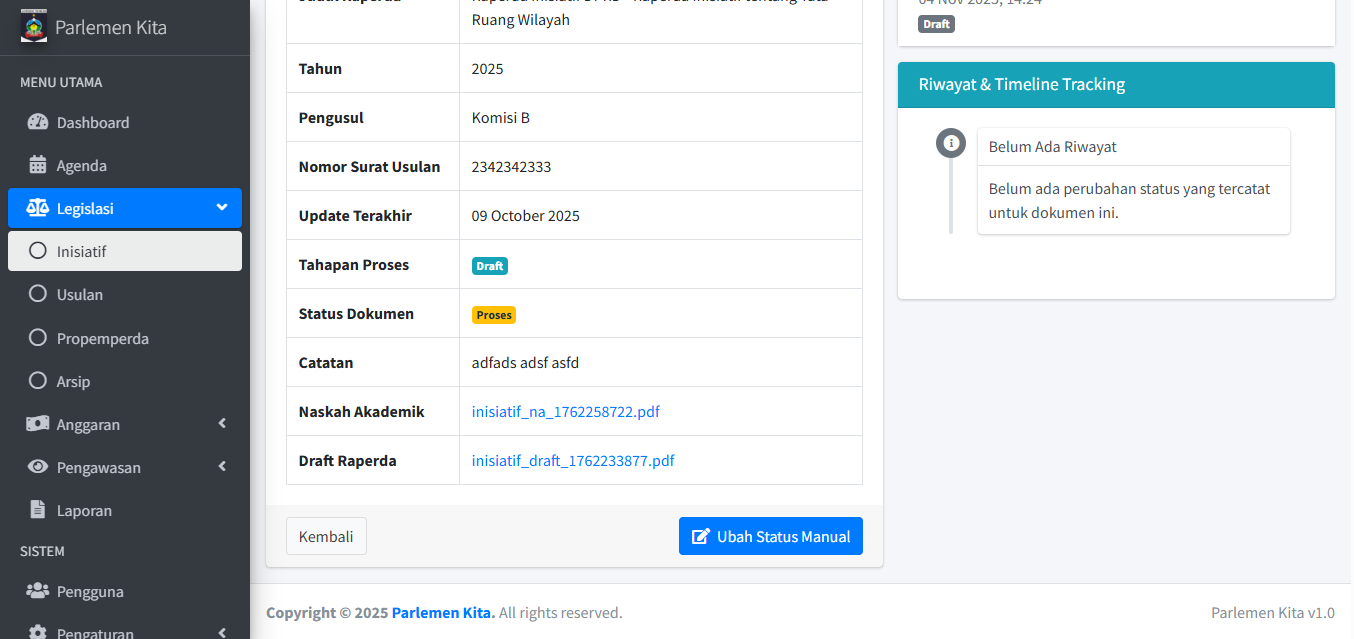
Task: Click the Legislasi balance scale icon
Action: 38,208
